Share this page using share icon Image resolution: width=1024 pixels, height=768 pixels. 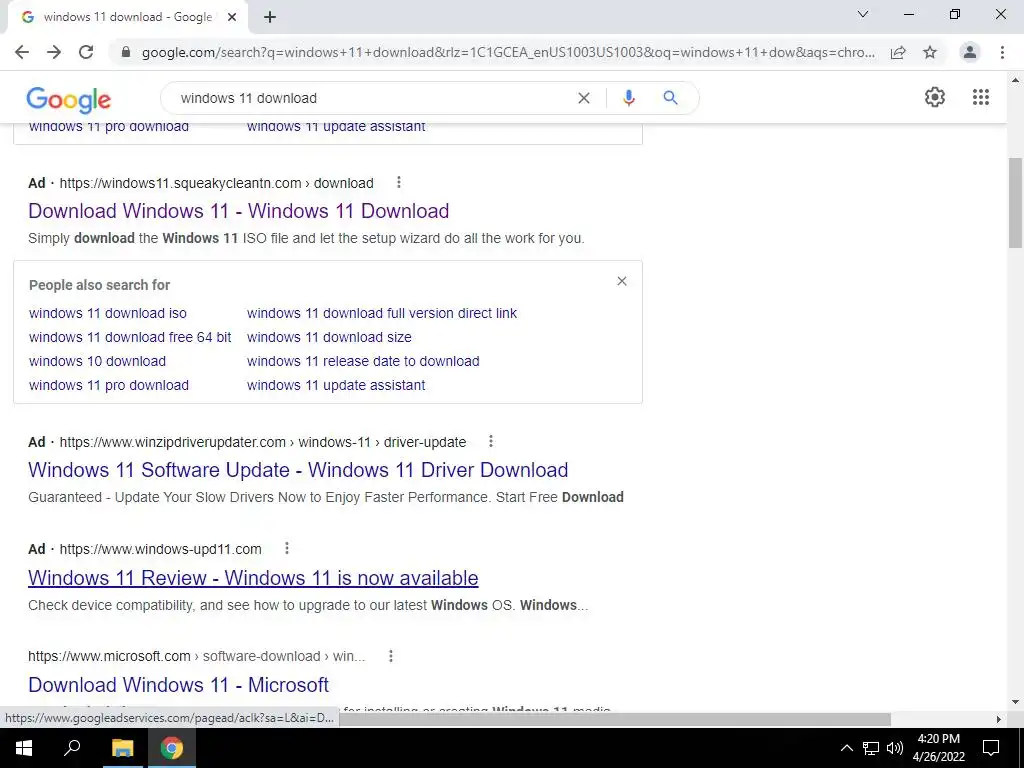pos(898,52)
